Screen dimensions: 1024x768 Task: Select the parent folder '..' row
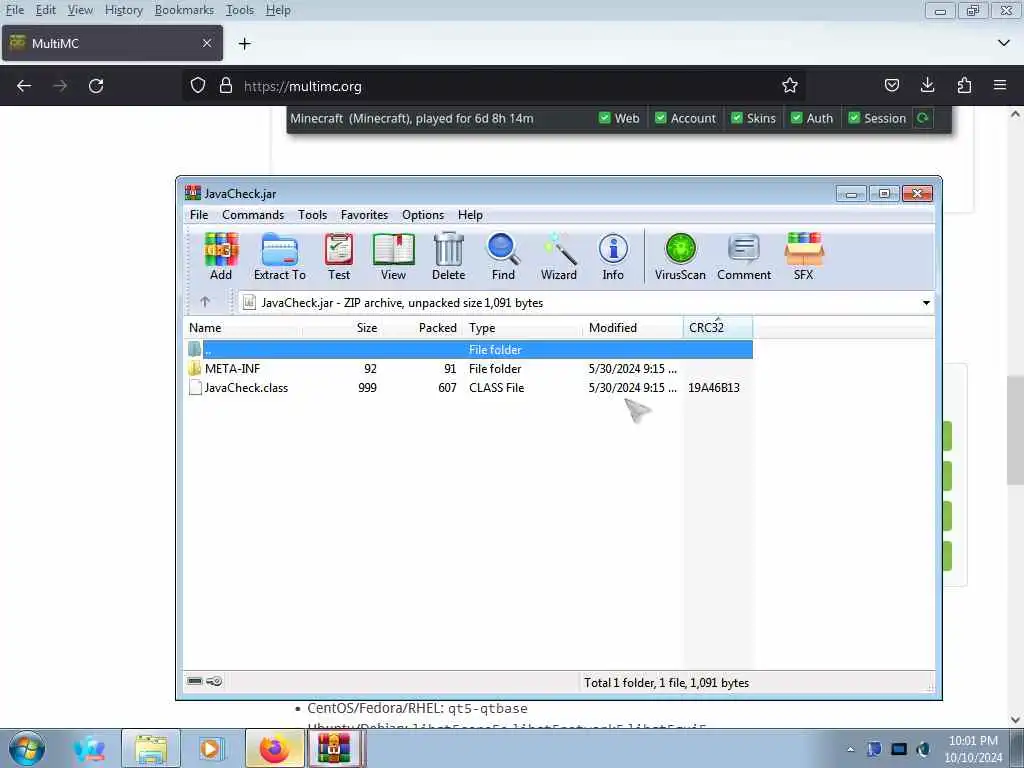tap(469, 349)
